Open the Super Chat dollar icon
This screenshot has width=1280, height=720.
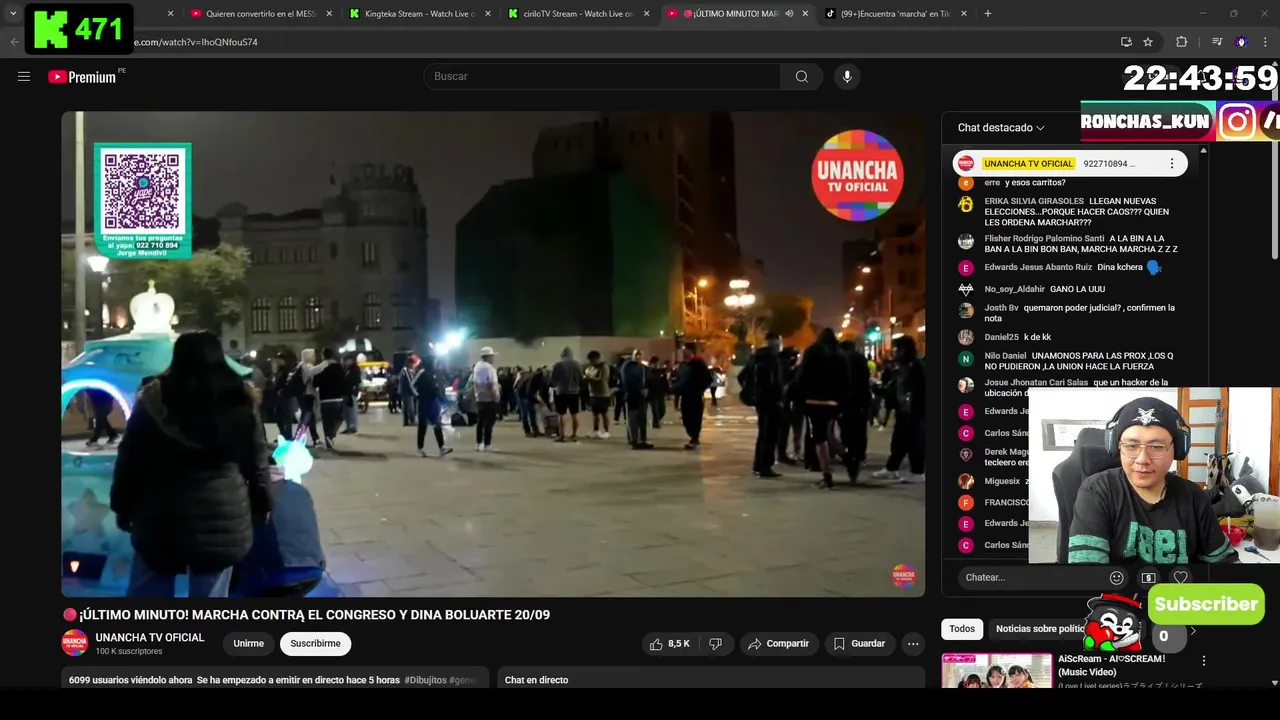1148,577
